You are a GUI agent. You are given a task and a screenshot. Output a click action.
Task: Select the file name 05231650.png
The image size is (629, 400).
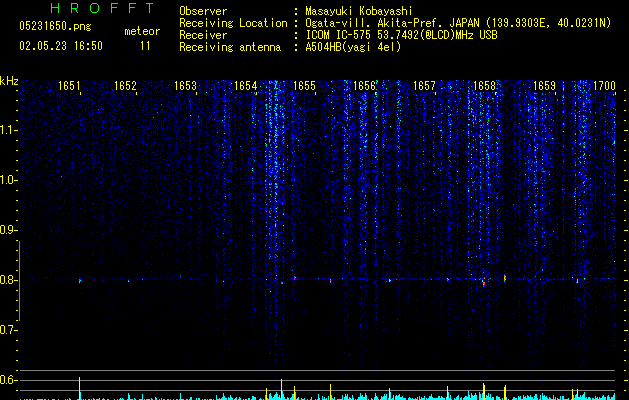tap(55, 27)
